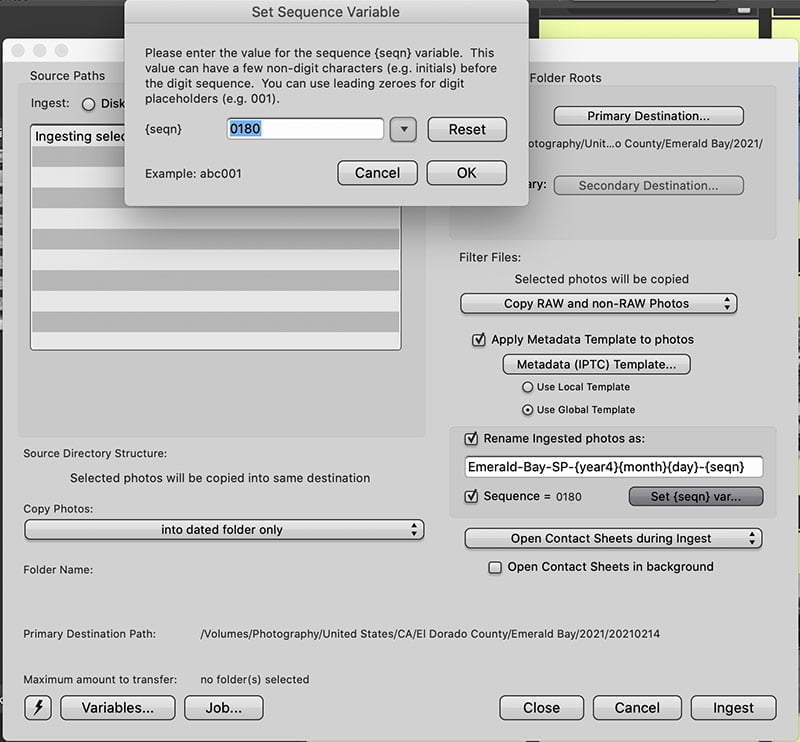
Task: Toggle the Sequence checkbox
Action: 471,496
